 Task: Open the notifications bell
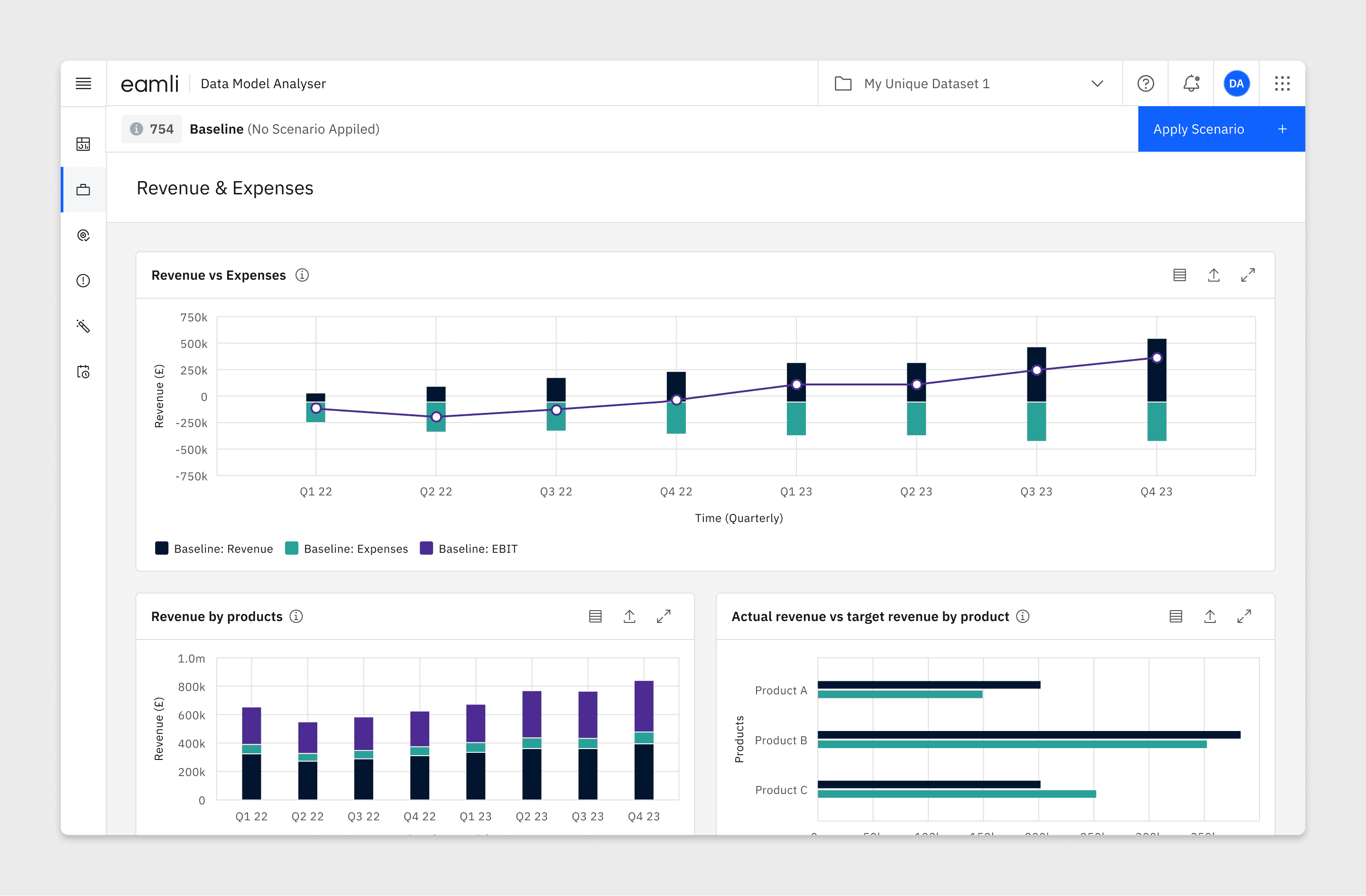(1191, 84)
